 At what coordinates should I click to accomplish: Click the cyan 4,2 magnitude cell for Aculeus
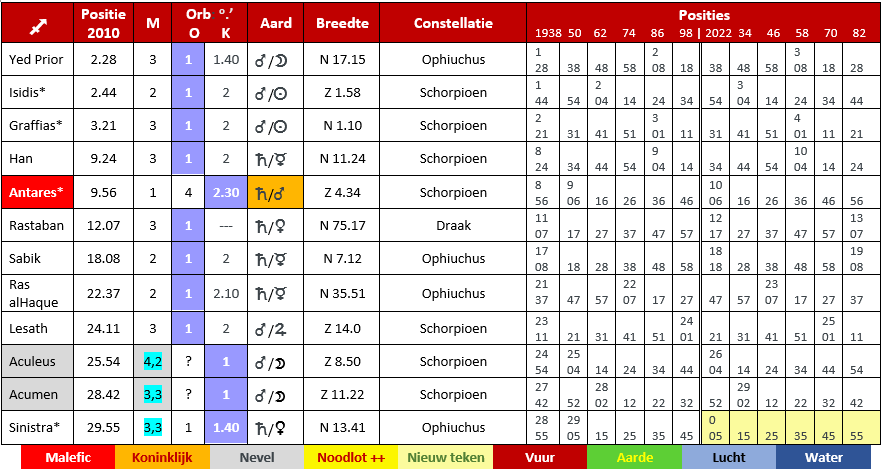pyautogui.click(x=152, y=361)
